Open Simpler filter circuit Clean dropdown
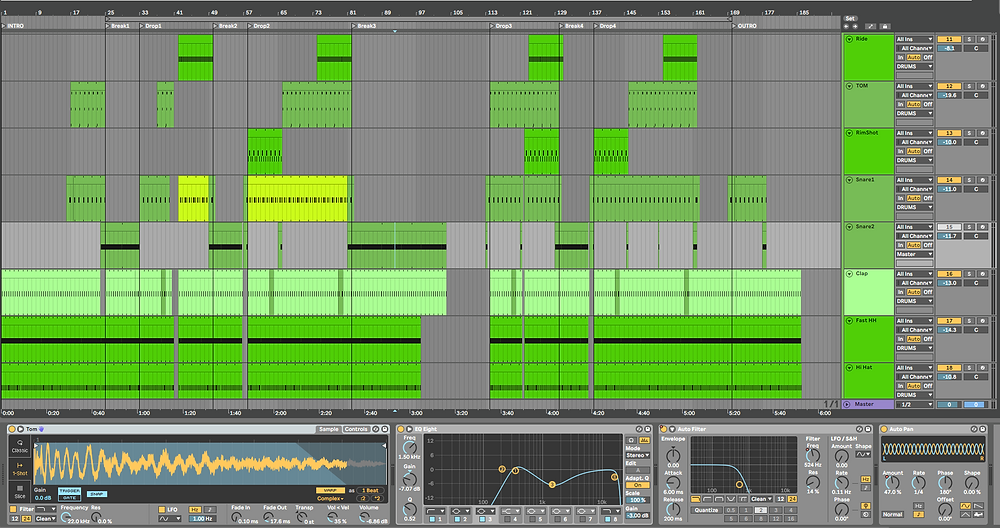 point(46,518)
